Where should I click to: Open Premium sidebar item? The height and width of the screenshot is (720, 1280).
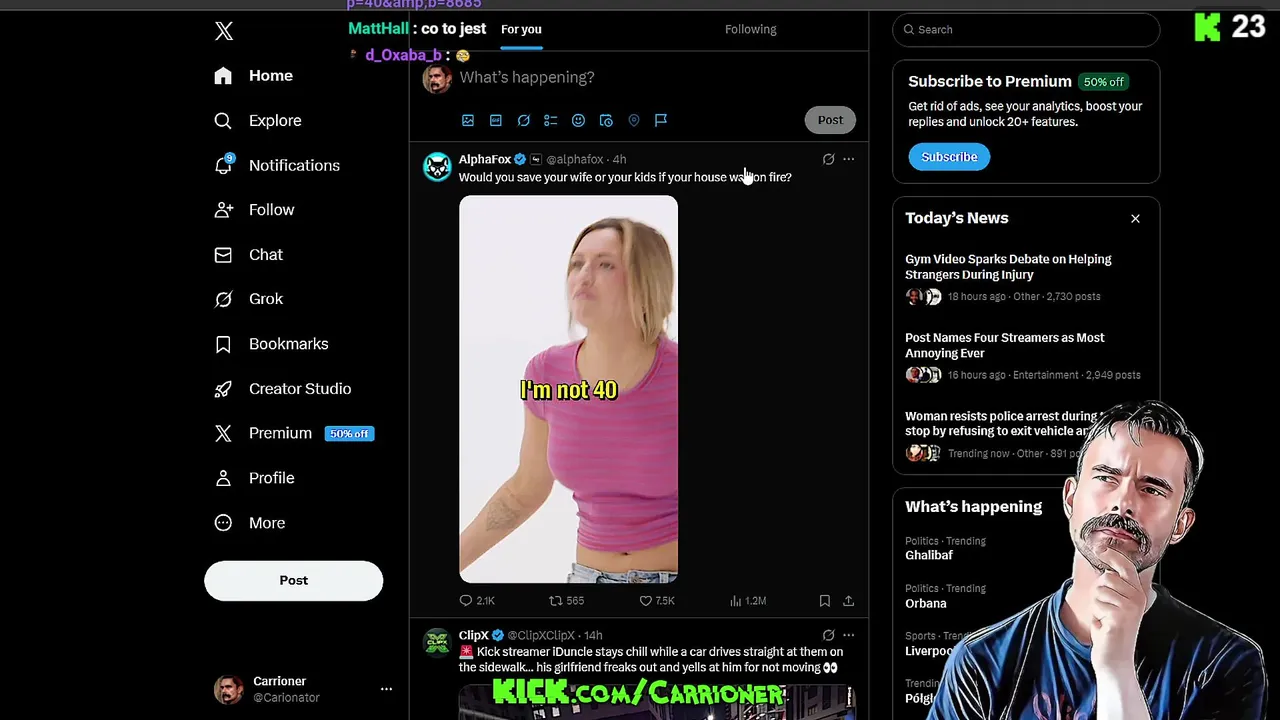294,433
